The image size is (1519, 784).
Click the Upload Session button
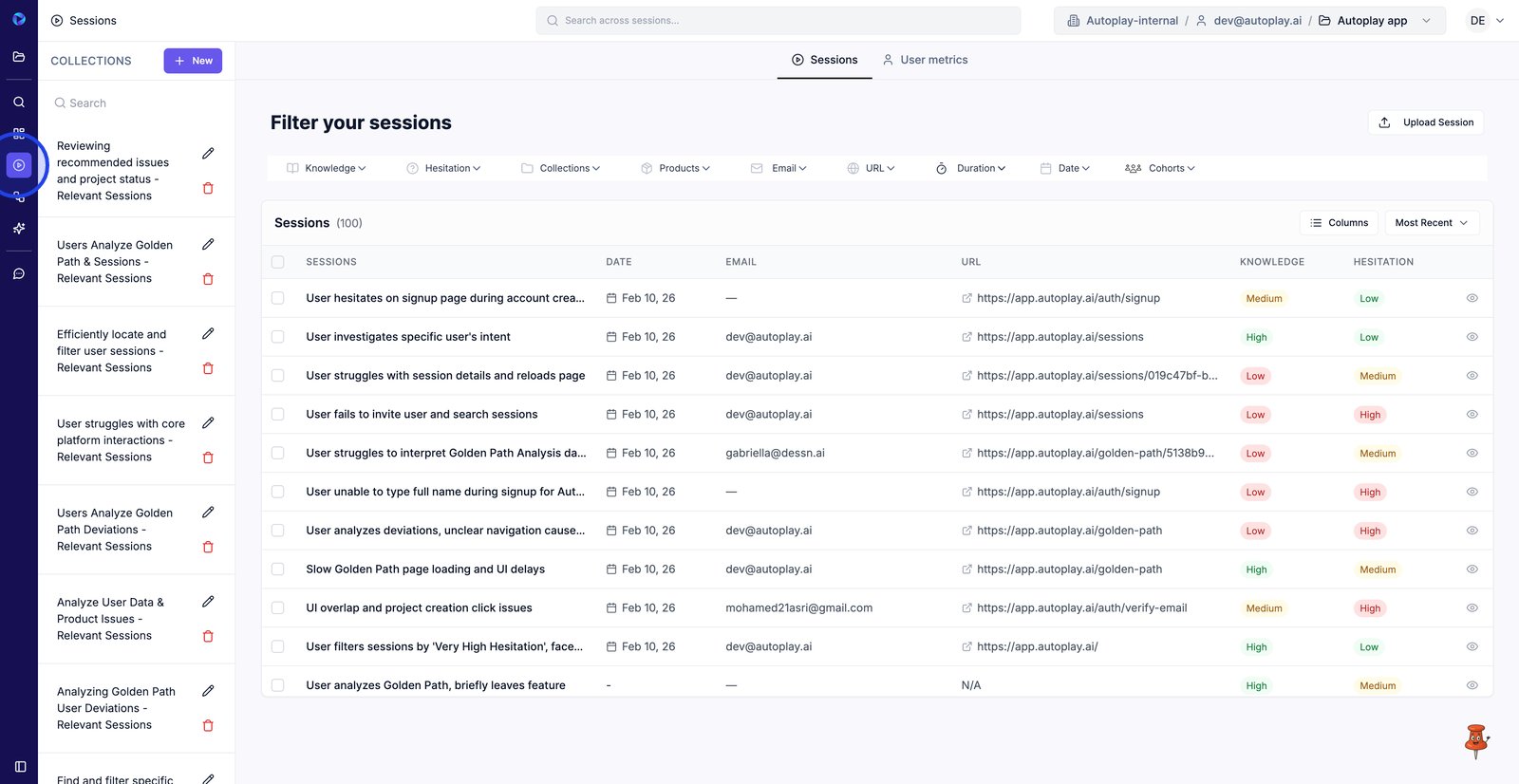(x=1426, y=122)
